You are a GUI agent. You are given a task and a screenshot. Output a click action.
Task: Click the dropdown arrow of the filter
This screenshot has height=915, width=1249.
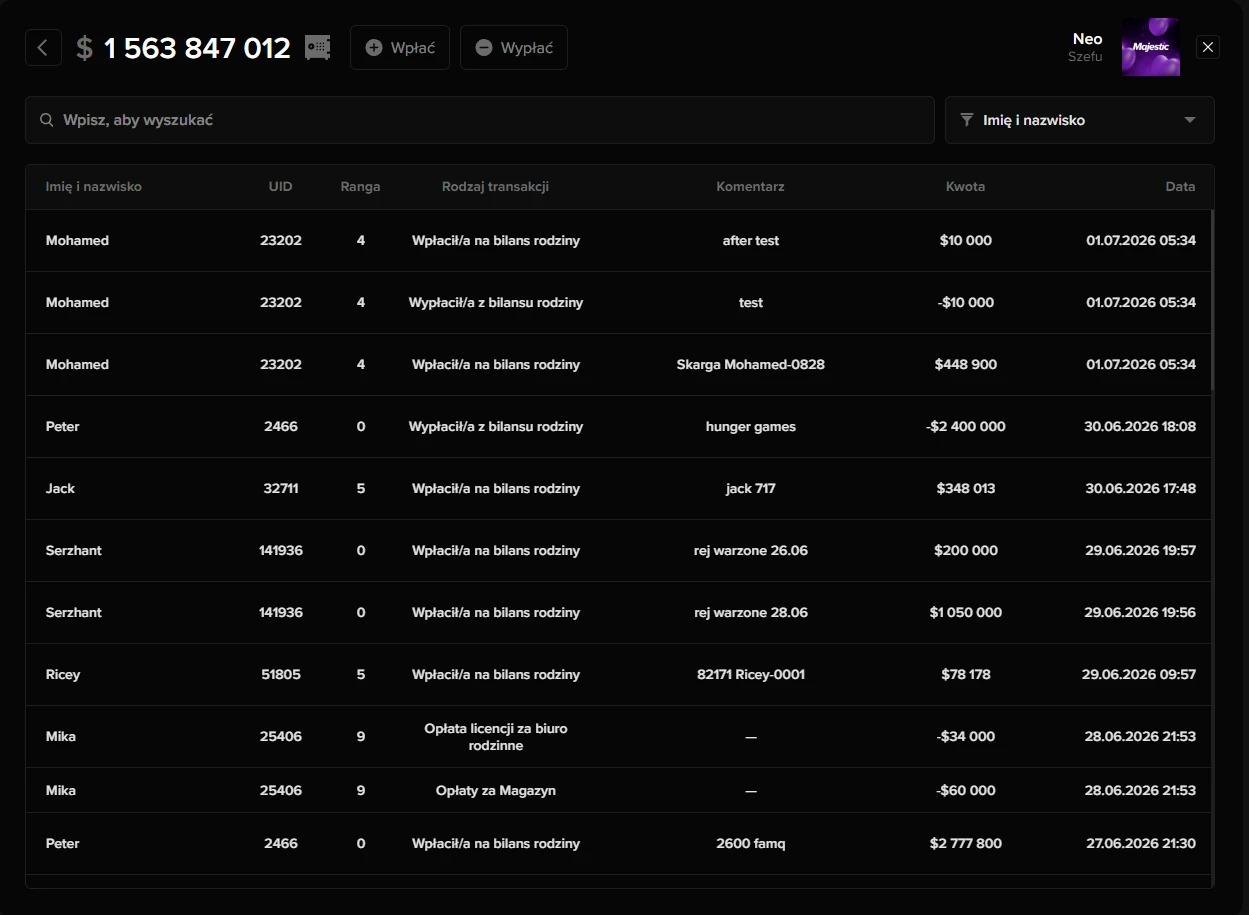[1190, 120]
